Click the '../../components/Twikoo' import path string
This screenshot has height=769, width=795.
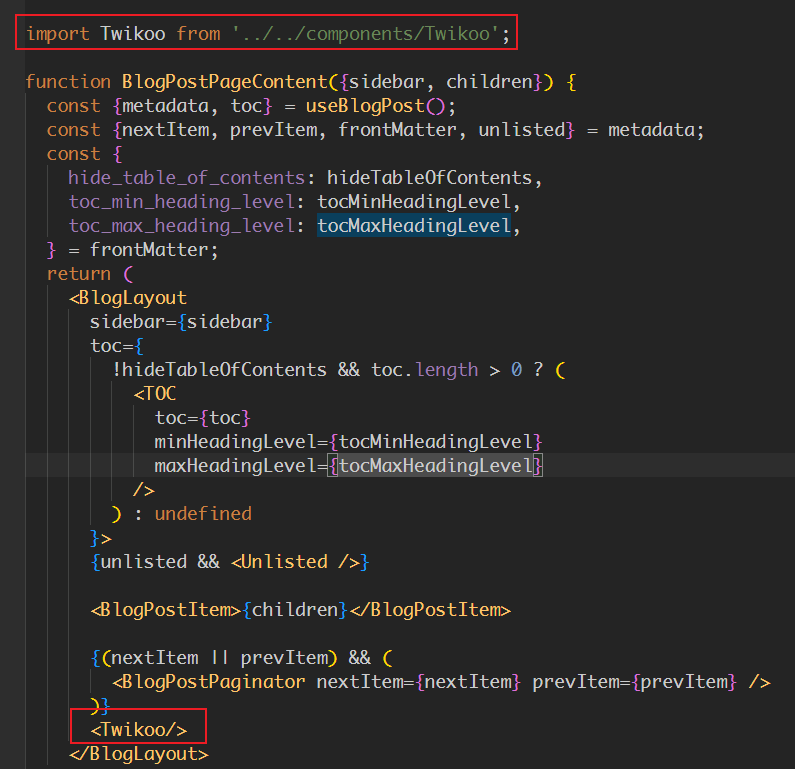click(365, 34)
